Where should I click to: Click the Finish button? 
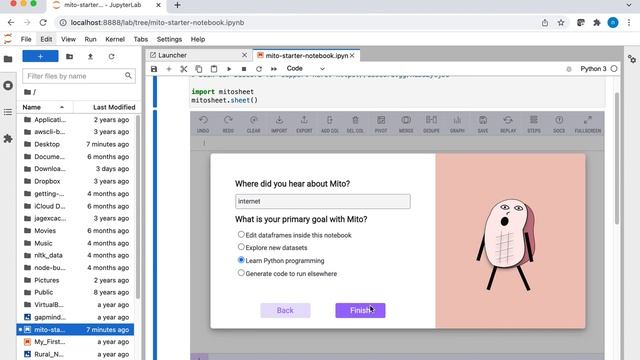(360, 310)
